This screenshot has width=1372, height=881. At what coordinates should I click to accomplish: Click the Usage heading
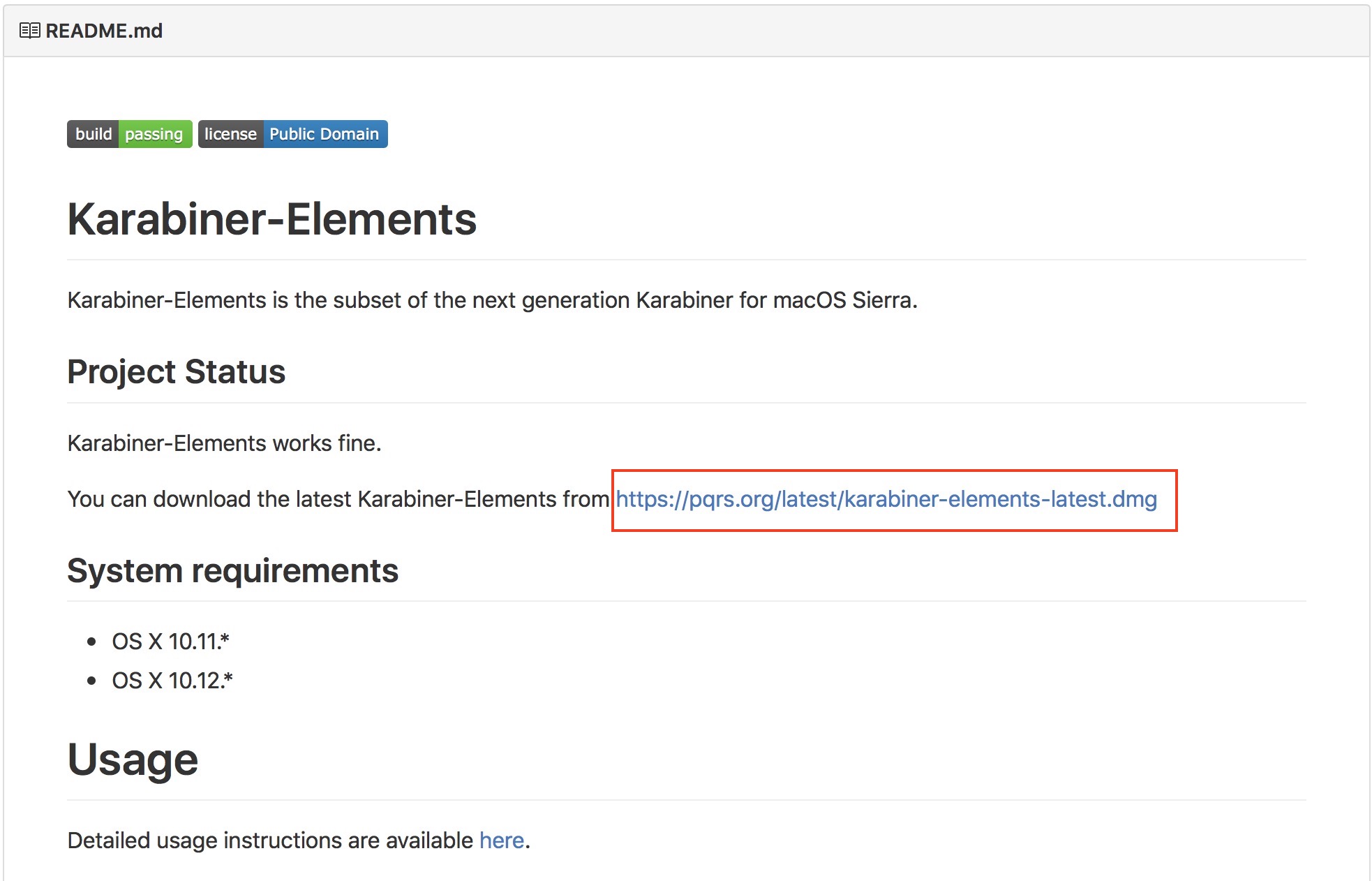tap(133, 760)
